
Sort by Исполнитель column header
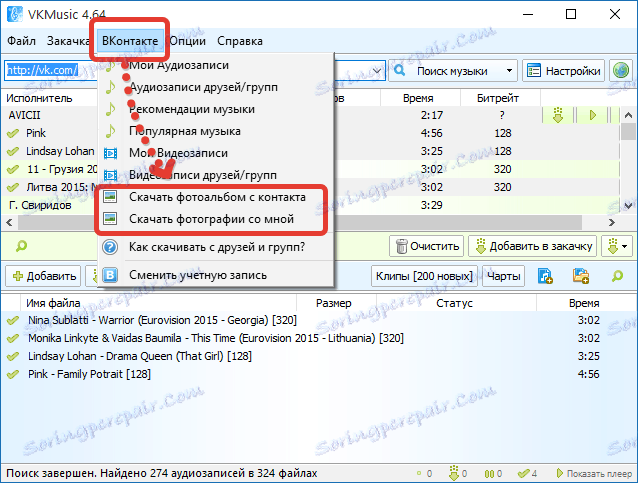pyautogui.click(x=39, y=98)
